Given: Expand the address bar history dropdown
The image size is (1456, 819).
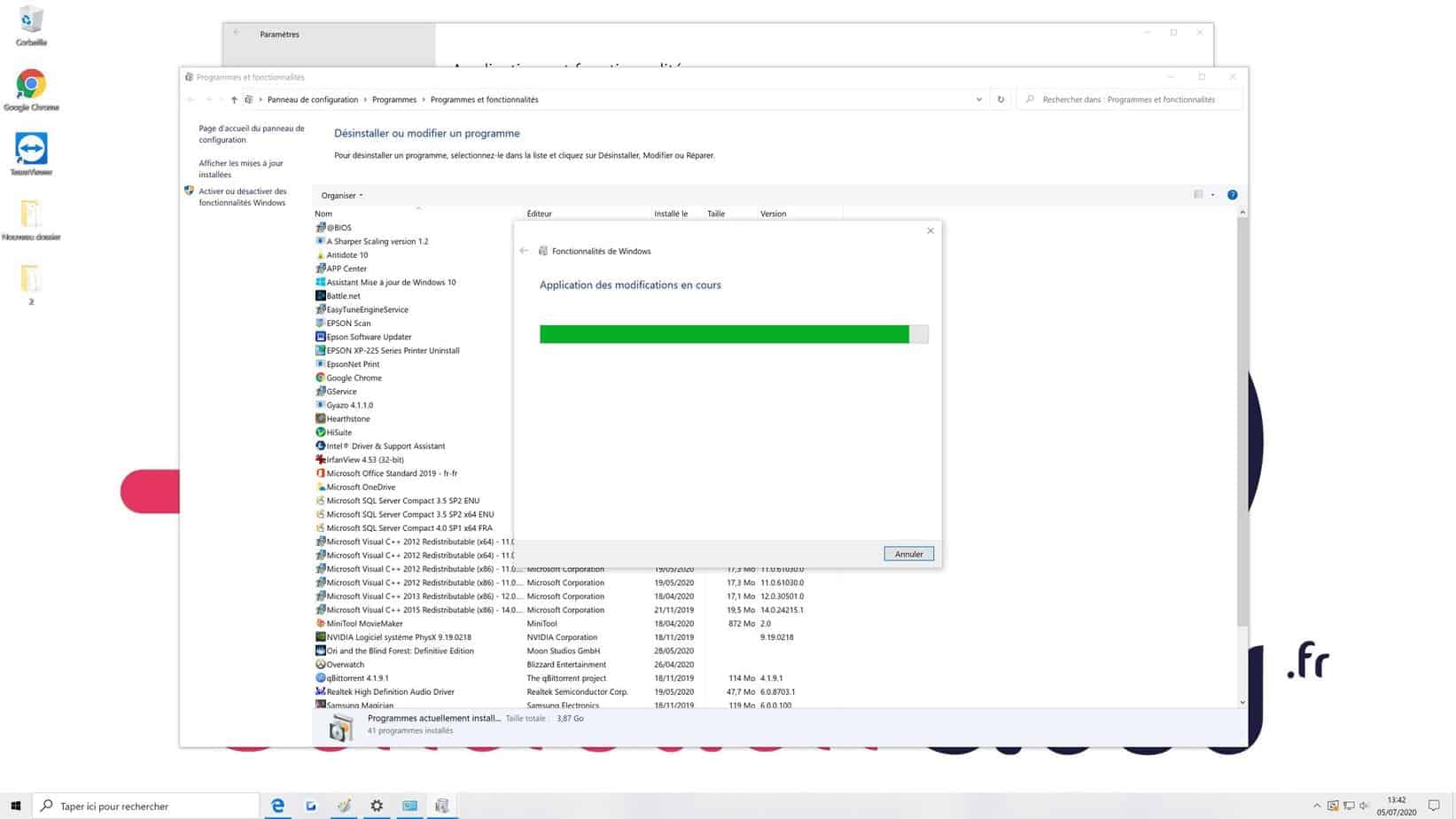Looking at the screenshot, I should point(978,99).
